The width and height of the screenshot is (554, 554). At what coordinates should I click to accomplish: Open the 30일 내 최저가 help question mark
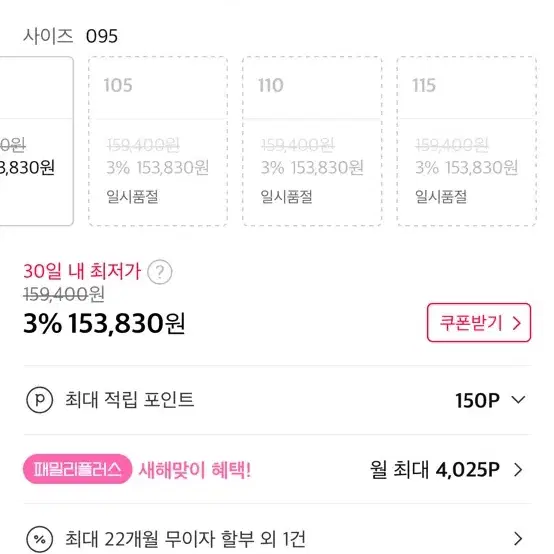[160, 272]
